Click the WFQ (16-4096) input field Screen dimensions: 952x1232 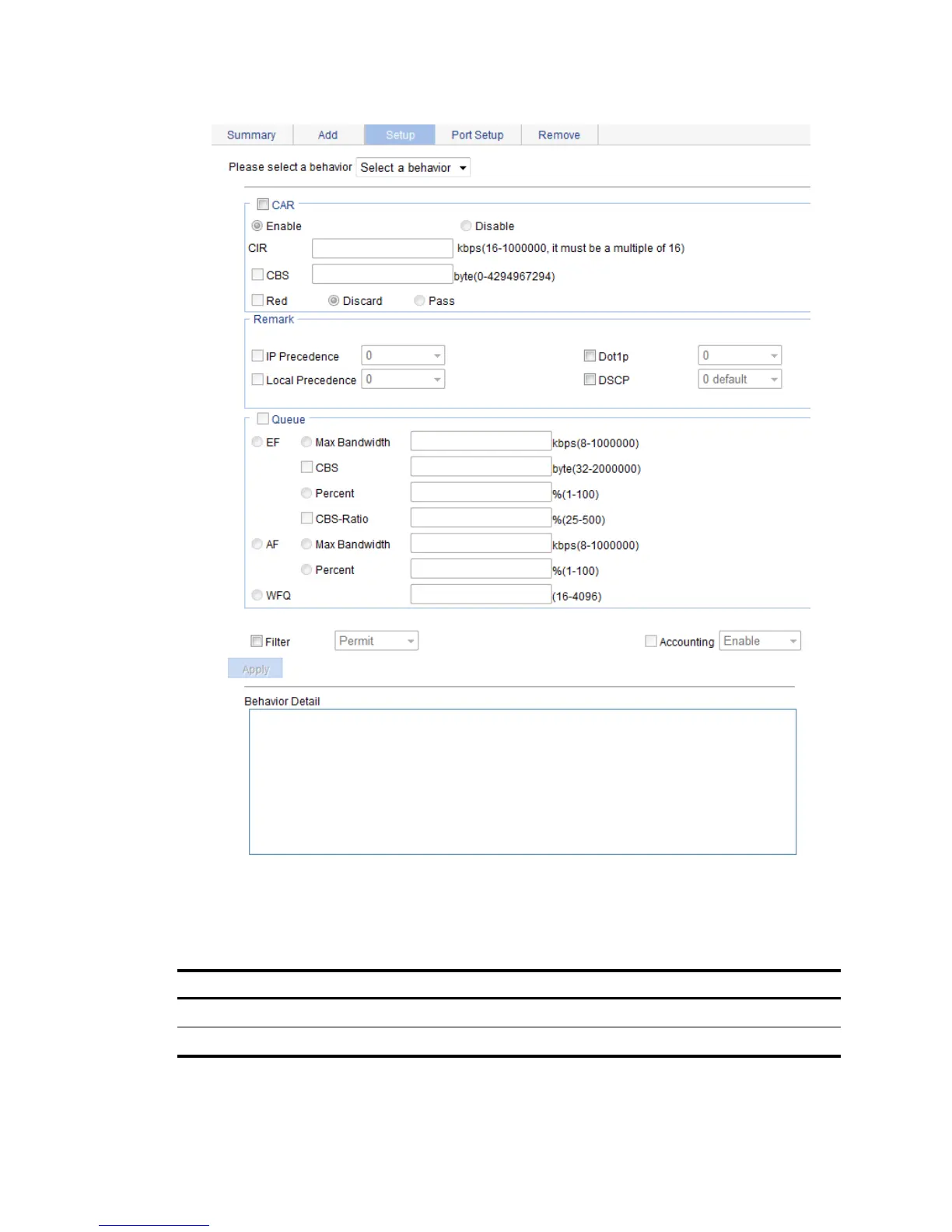(481, 594)
